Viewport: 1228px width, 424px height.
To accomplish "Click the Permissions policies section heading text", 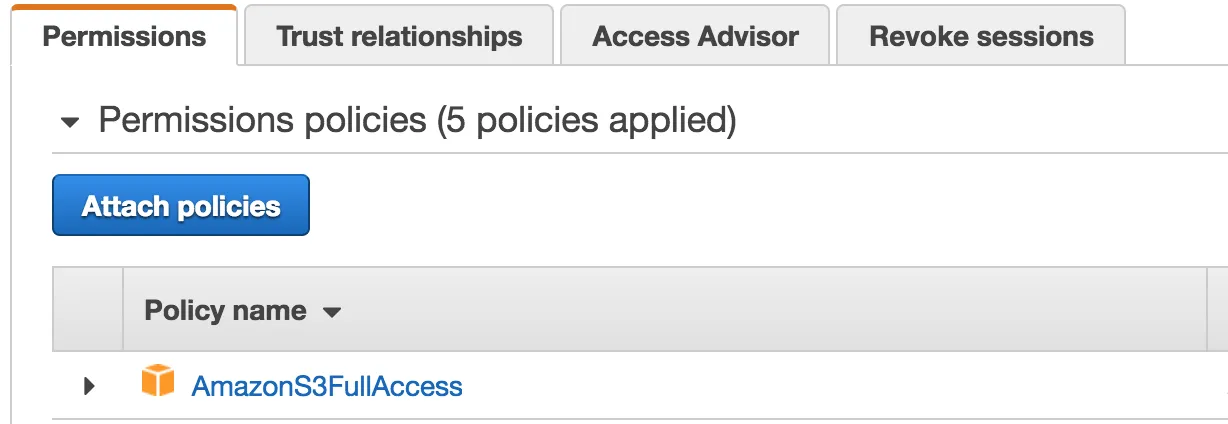I will pos(262,121).
